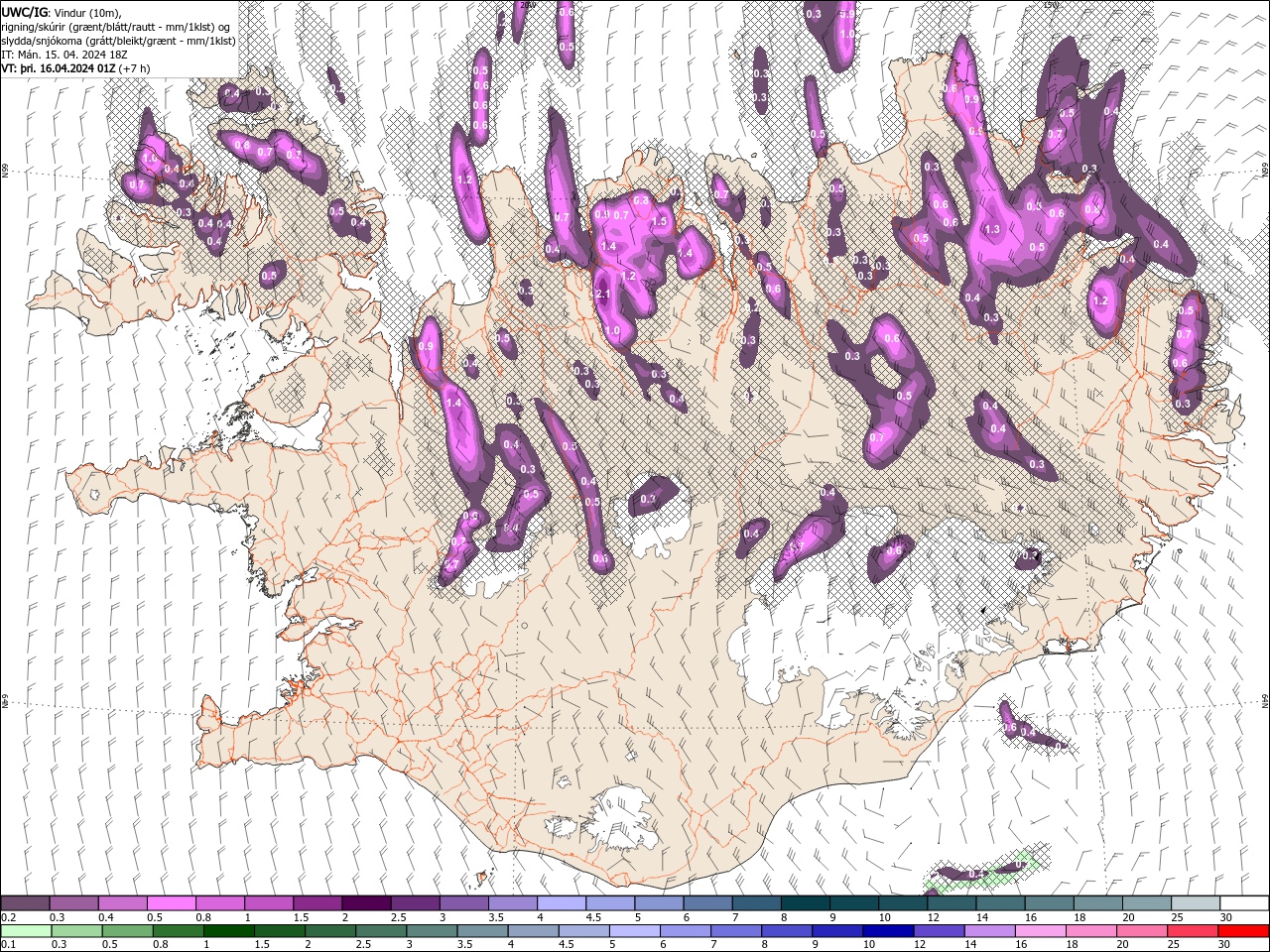Click the deep blue 10 rain-scale swatch
Viewport: 1270px width, 952px height.
[890, 931]
